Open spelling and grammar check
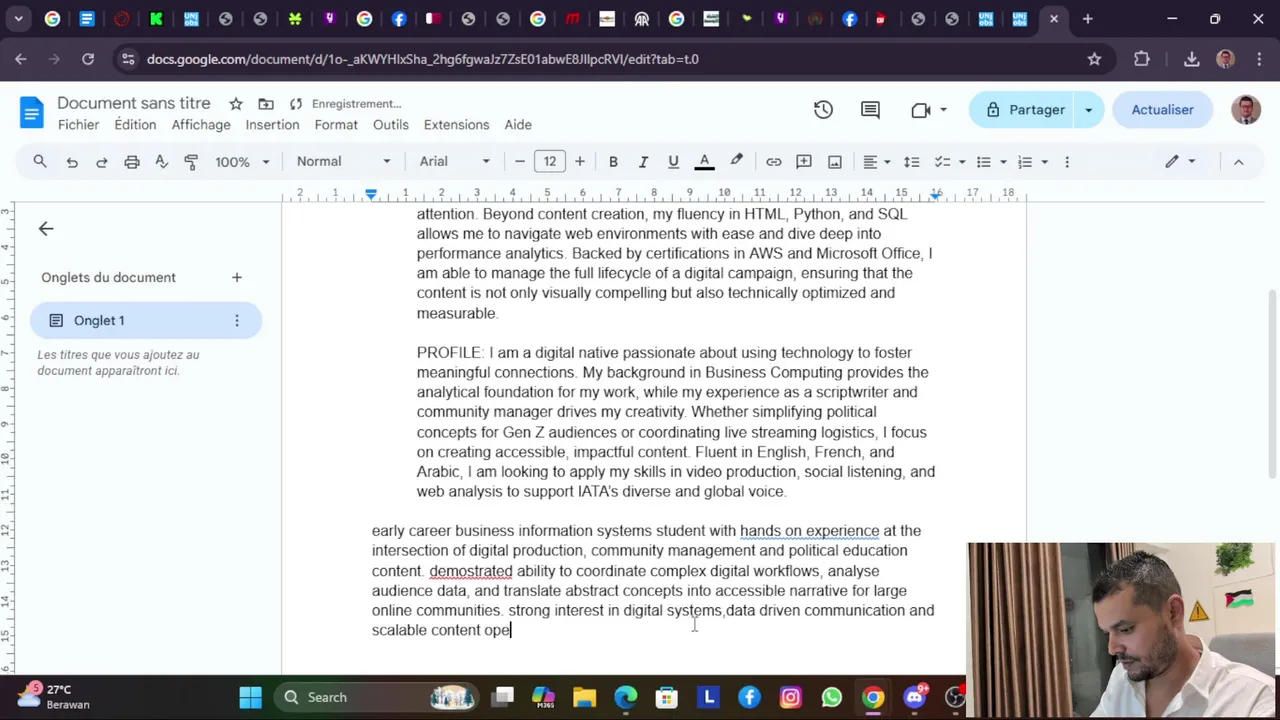Viewport: 1280px width, 720px height. point(162,161)
